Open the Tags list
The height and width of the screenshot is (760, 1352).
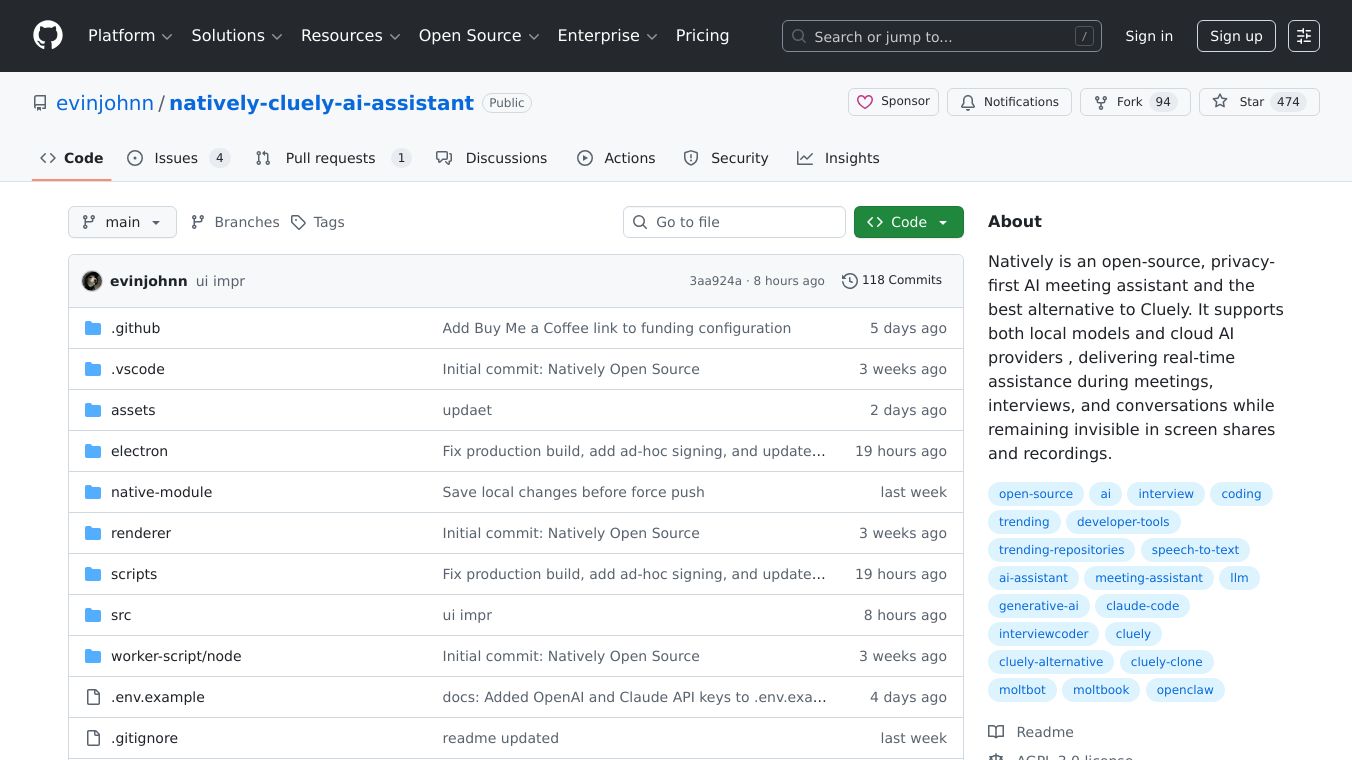click(x=317, y=222)
